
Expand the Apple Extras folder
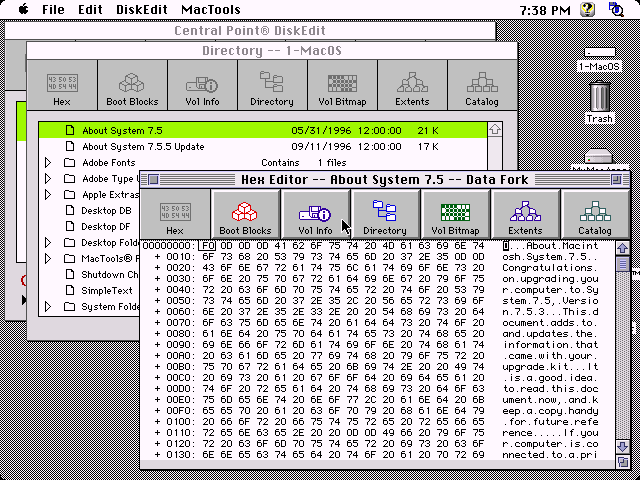tap(48, 195)
